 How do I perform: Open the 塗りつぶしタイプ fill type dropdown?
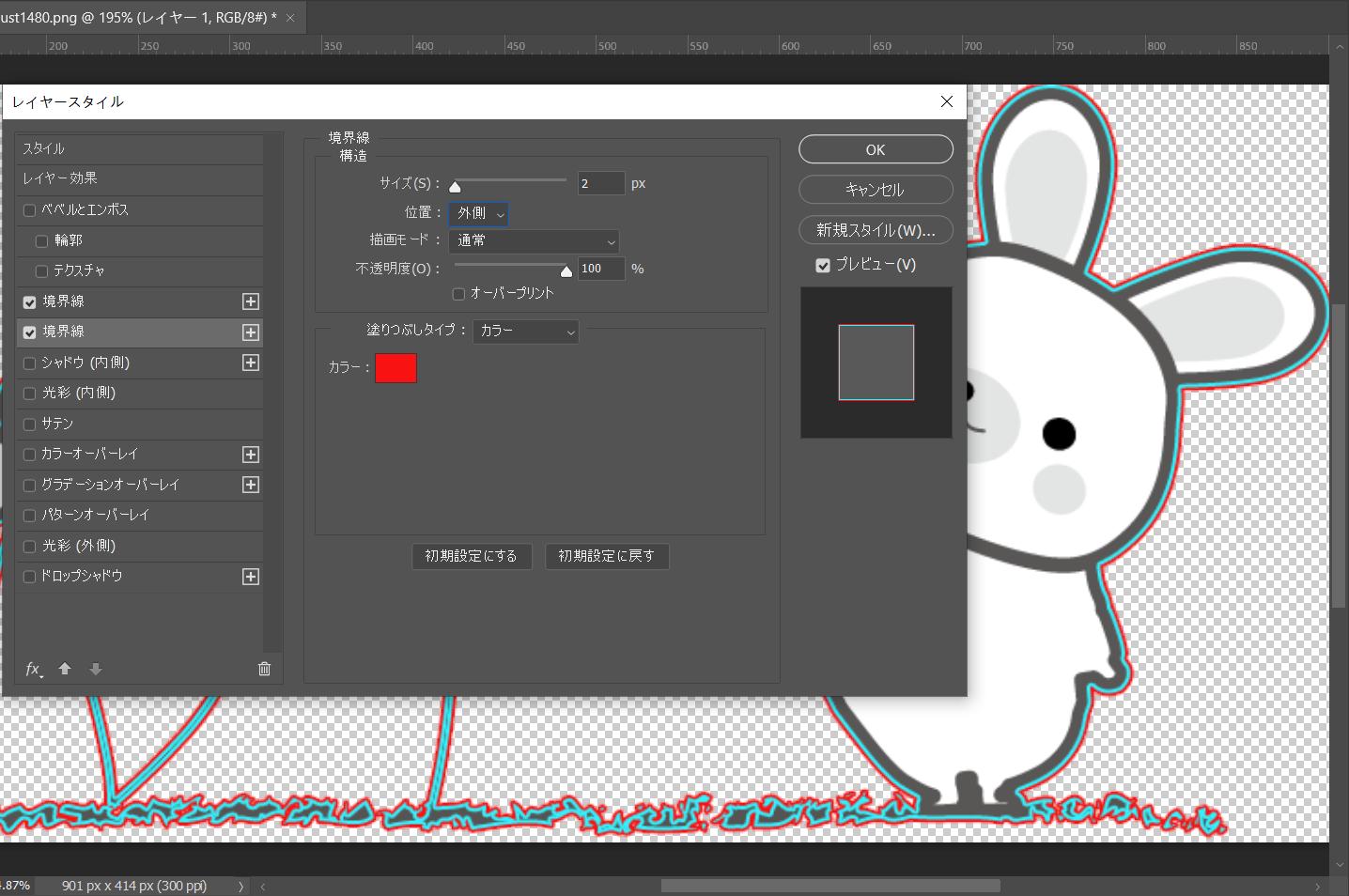[x=525, y=332]
